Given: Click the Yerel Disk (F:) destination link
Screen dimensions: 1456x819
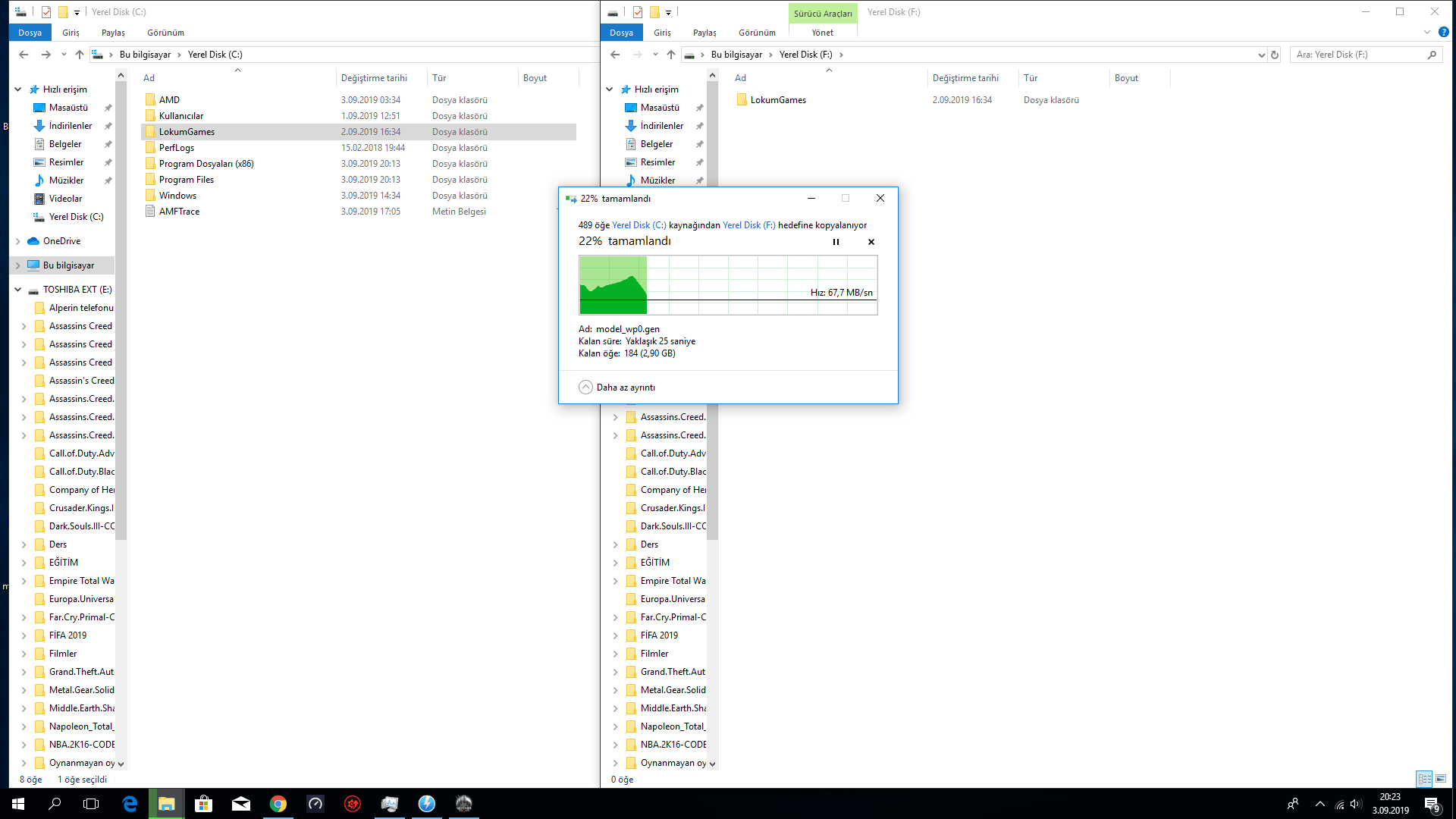Looking at the screenshot, I should click(x=748, y=225).
